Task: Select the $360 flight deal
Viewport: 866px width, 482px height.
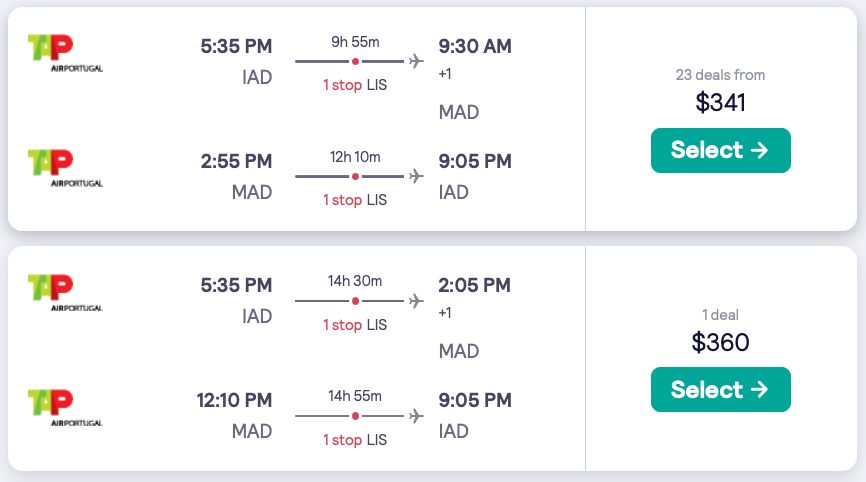Action: pyautogui.click(x=720, y=390)
